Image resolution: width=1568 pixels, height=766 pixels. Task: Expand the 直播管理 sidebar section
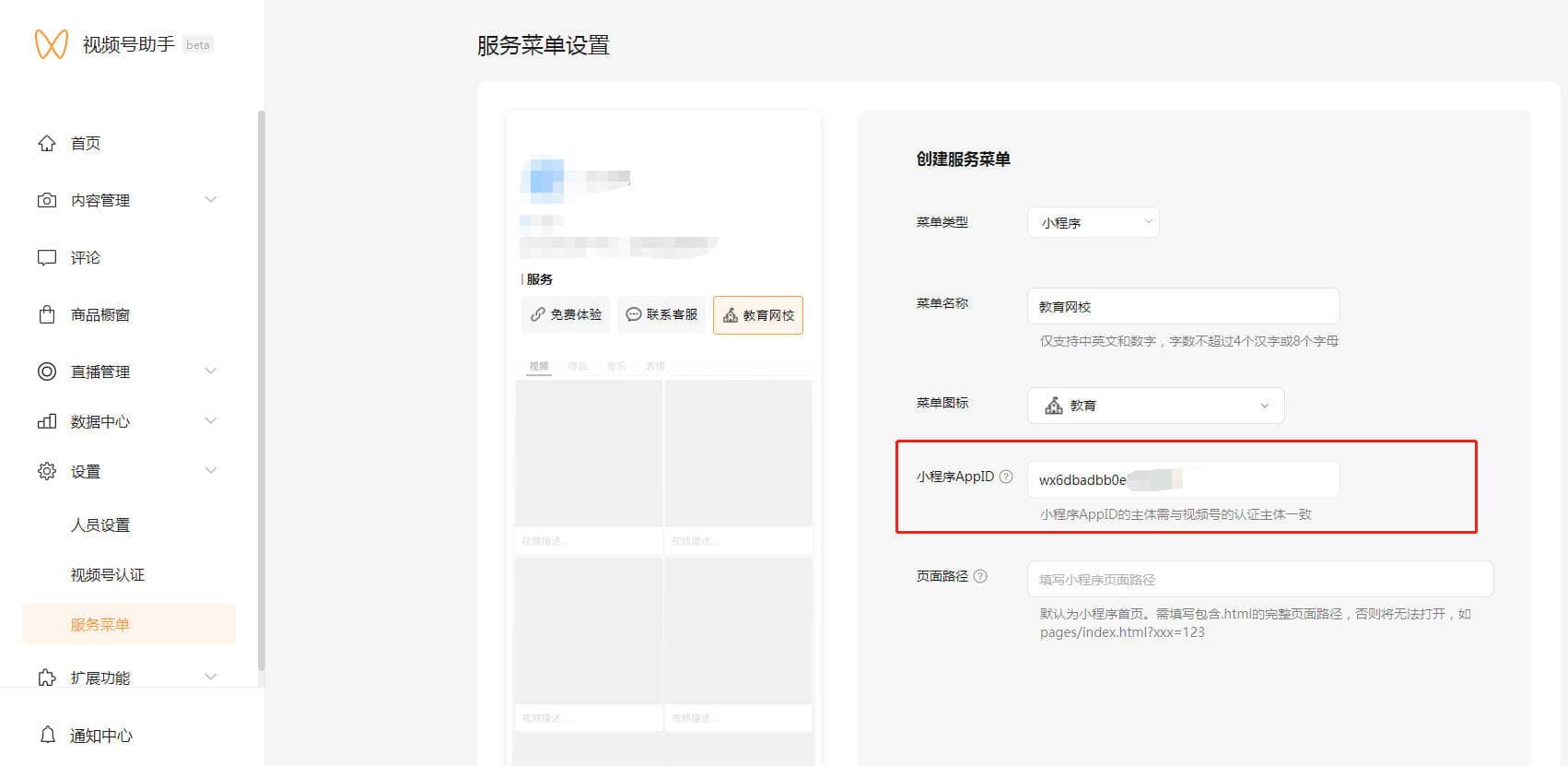(x=211, y=371)
